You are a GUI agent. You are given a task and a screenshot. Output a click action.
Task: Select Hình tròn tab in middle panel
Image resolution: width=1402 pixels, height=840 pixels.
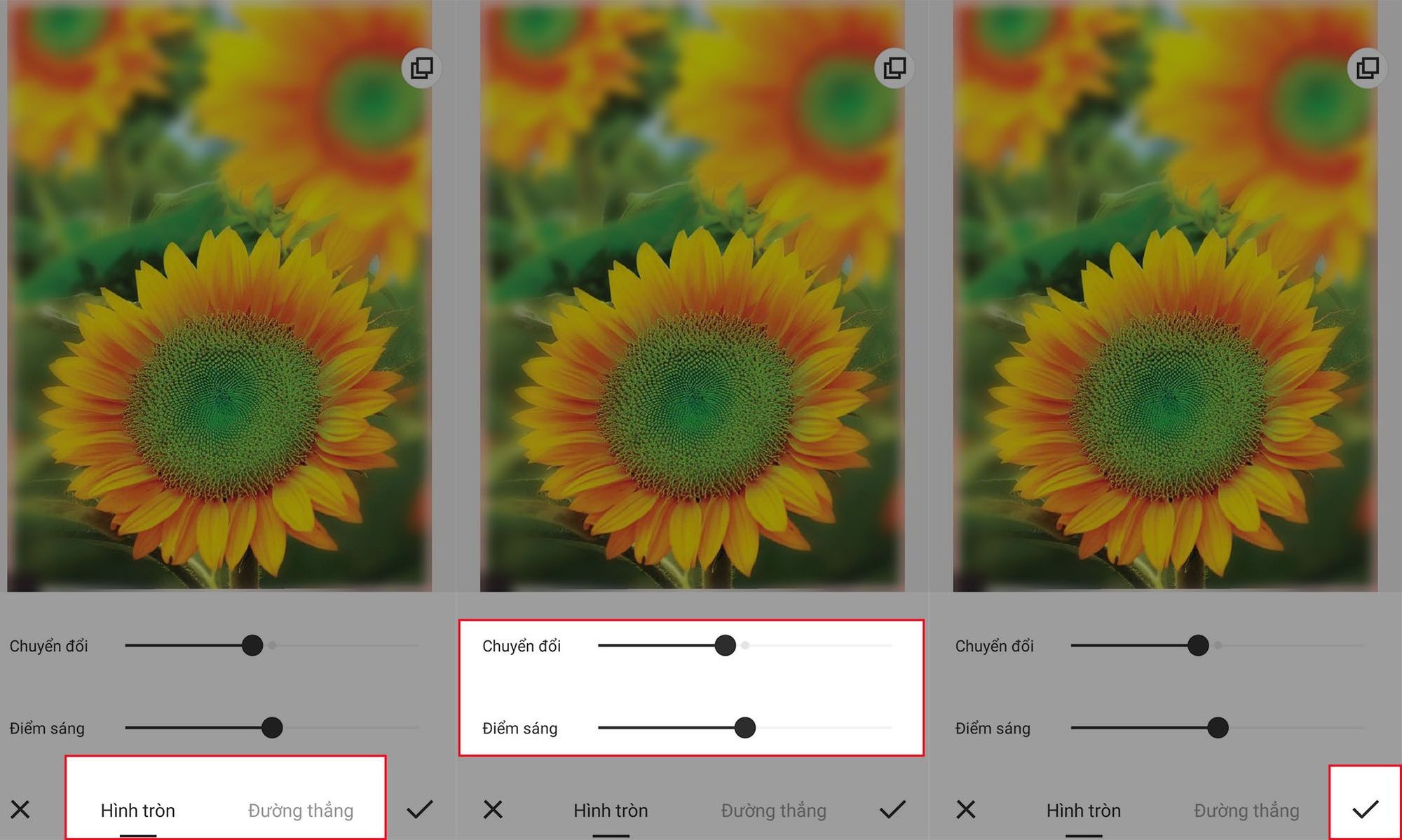pyautogui.click(x=611, y=811)
